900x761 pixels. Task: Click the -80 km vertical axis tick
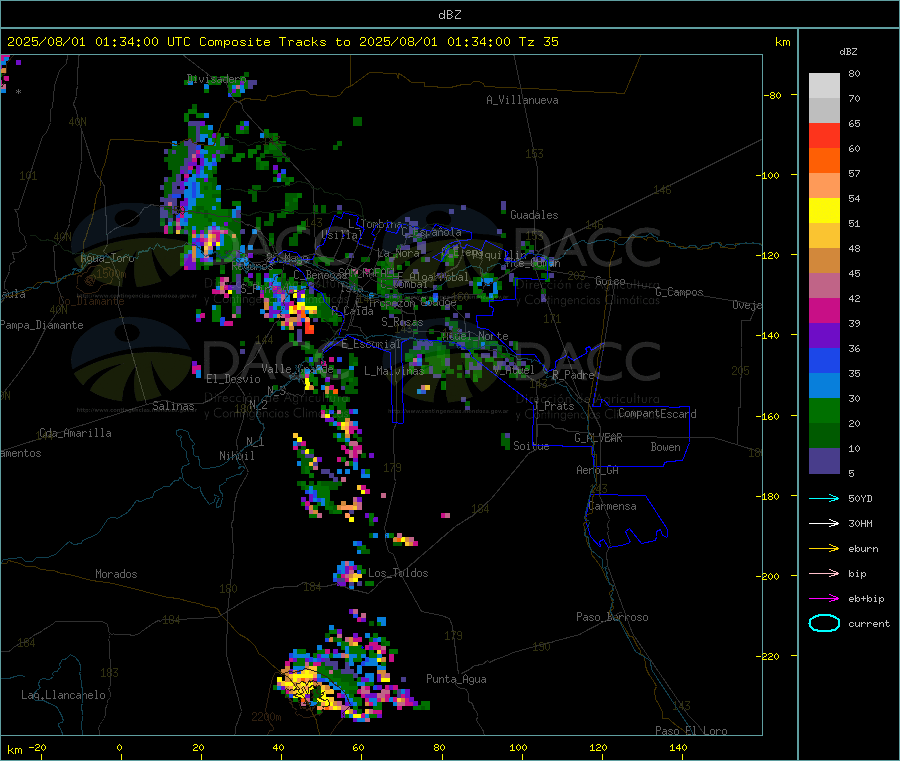tap(773, 95)
